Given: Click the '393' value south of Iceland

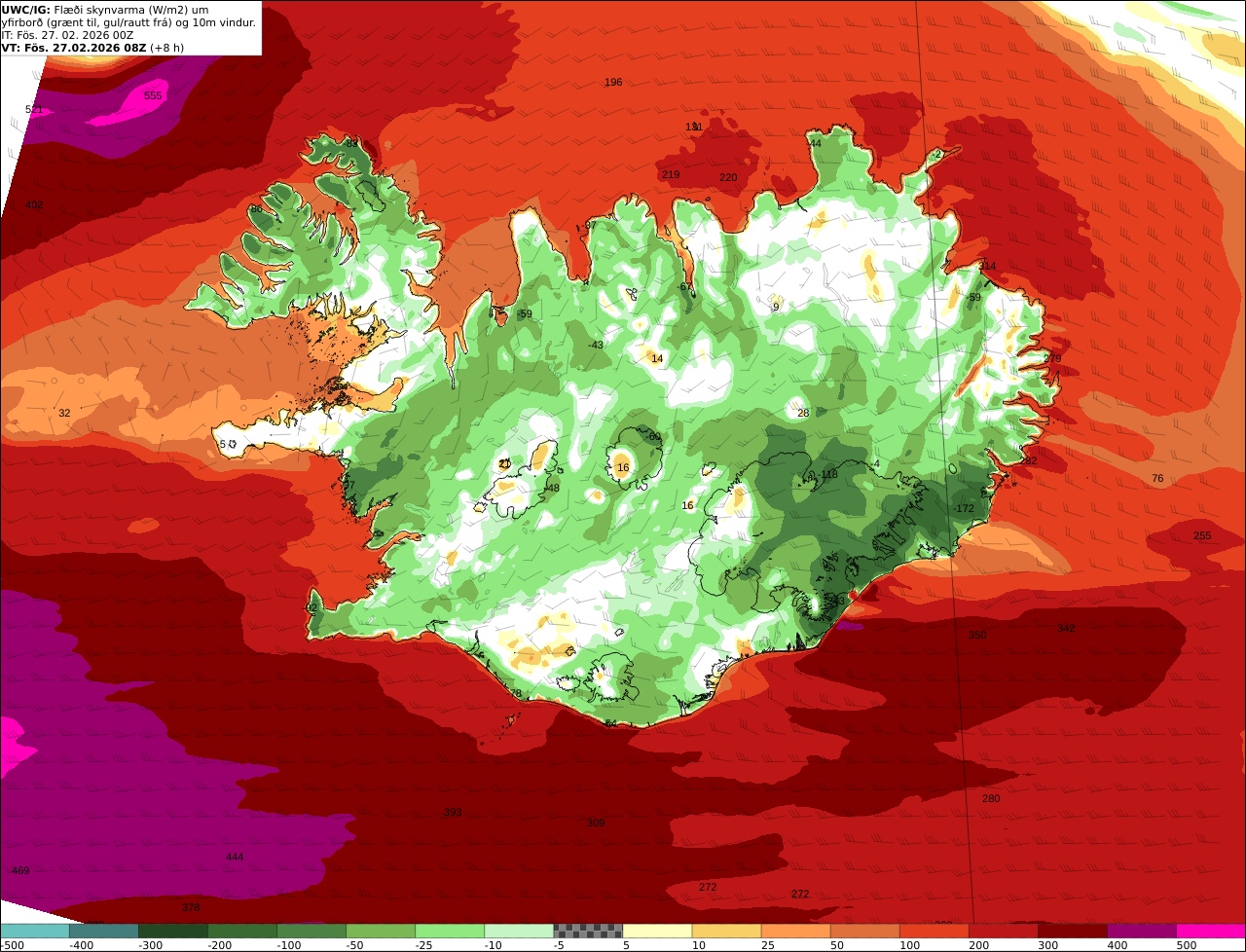Looking at the screenshot, I should tap(453, 812).
